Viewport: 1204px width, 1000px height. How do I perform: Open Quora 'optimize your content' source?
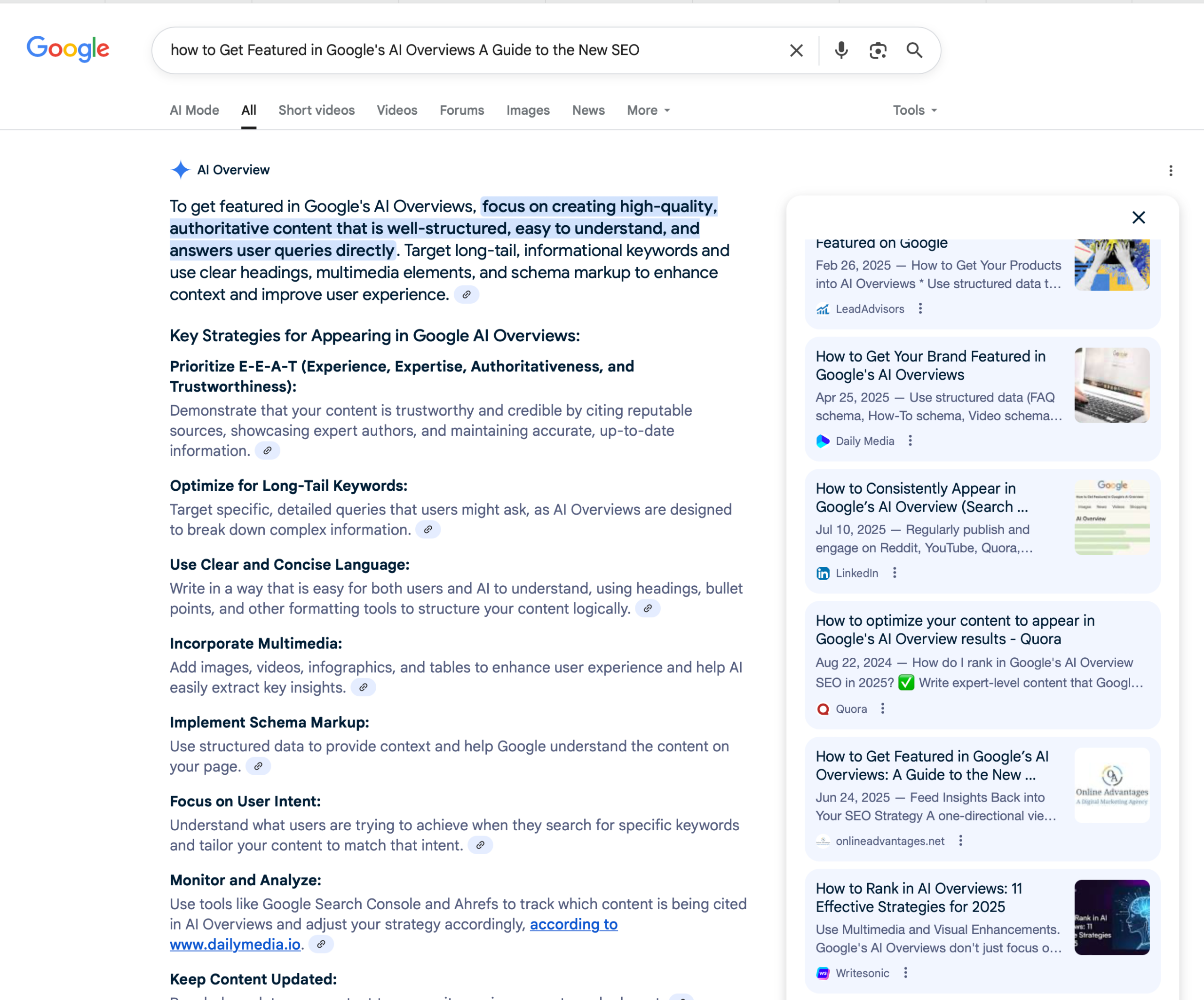click(x=955, y=630)
